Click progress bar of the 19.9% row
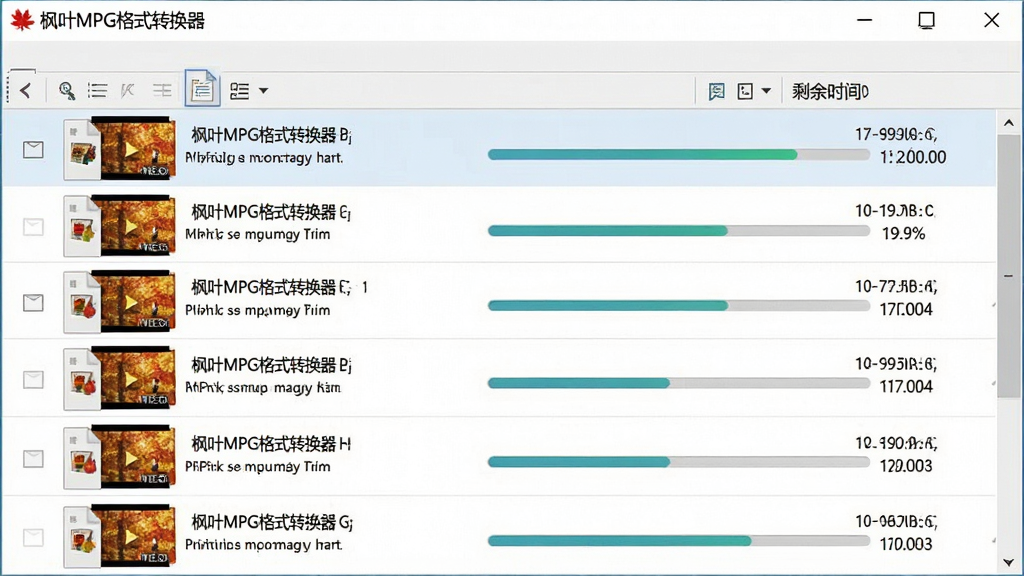The height and width of the screenshot is (576, 1024). click(679, 231)
